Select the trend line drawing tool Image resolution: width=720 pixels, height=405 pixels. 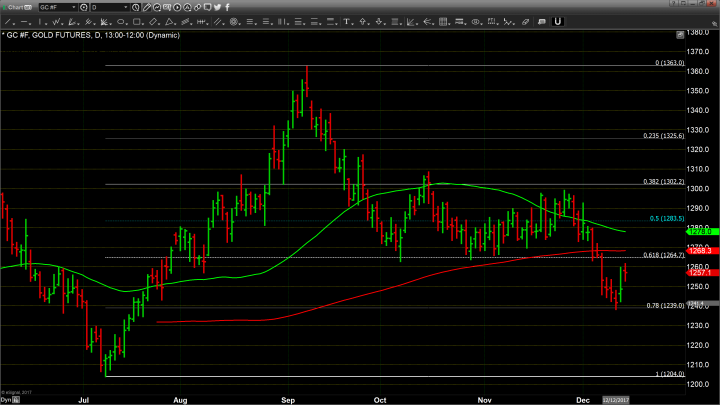tap(7, 22)
